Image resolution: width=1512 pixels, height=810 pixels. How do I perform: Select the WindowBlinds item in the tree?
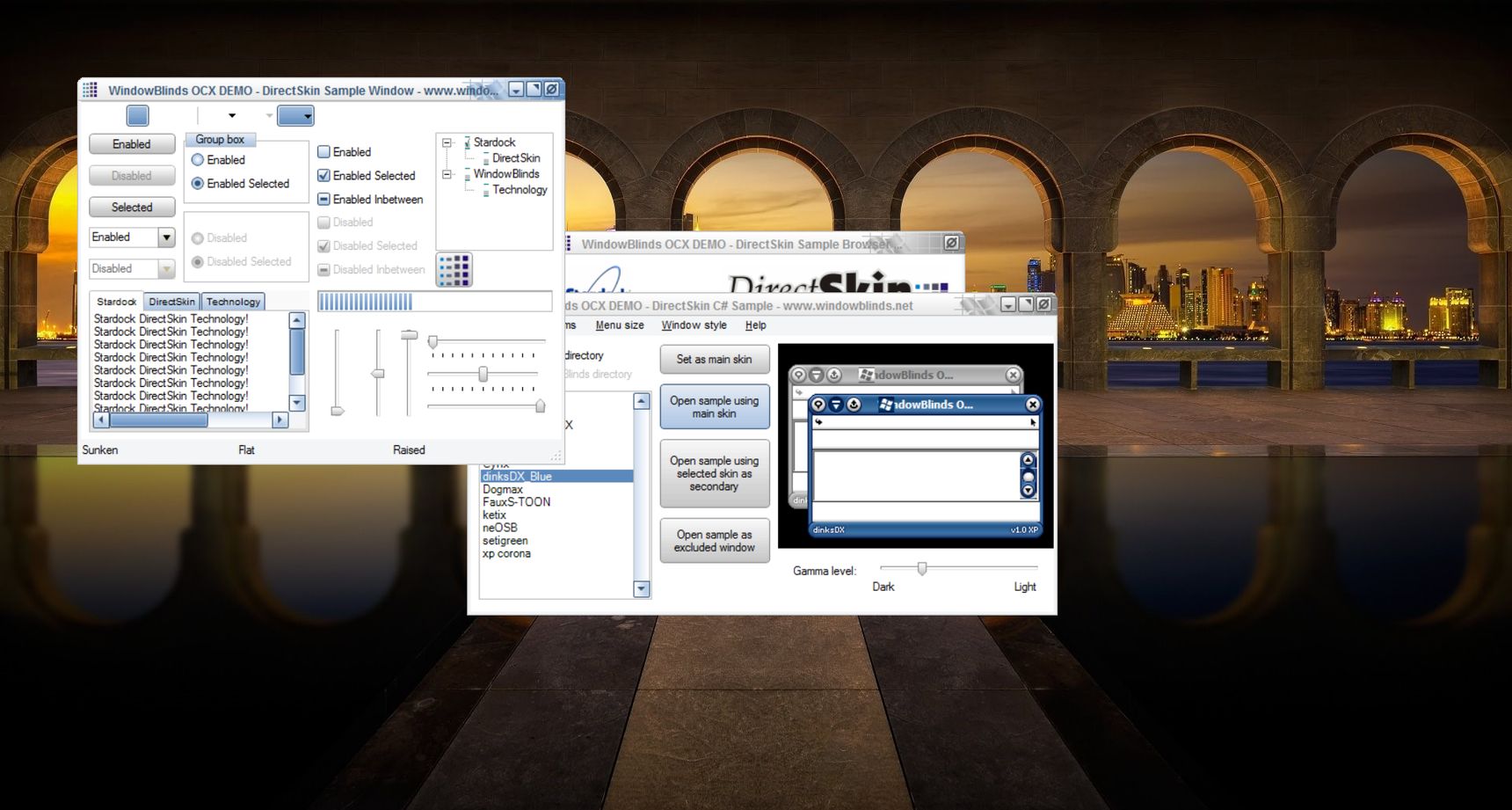coord(506,174)
